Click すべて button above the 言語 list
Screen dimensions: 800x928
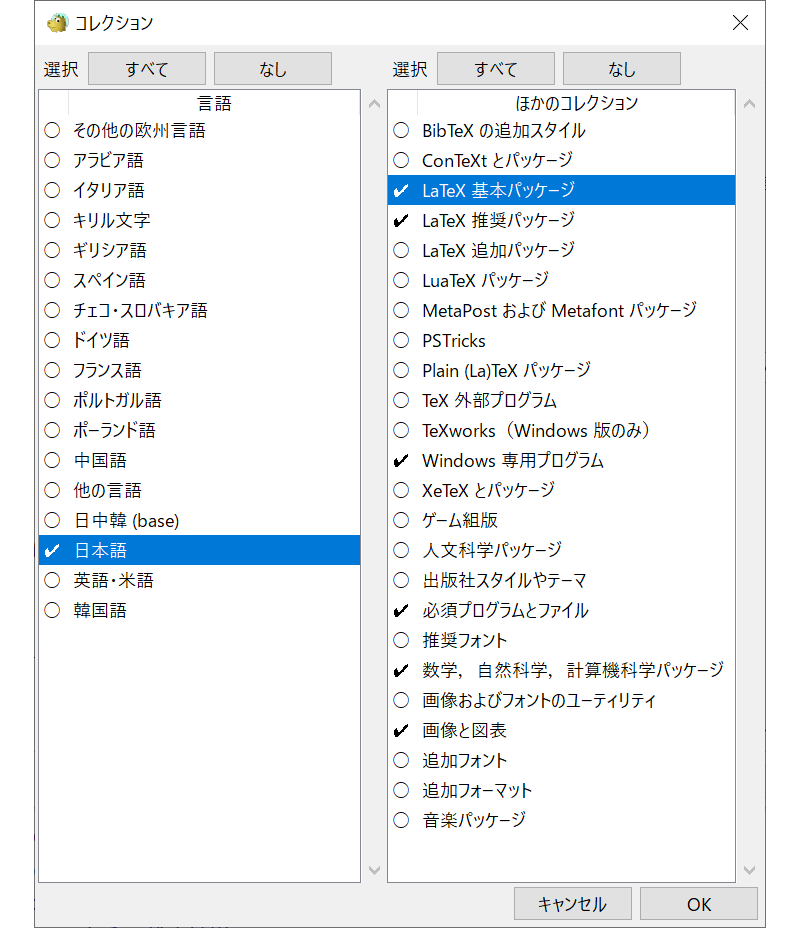(147, 69)
